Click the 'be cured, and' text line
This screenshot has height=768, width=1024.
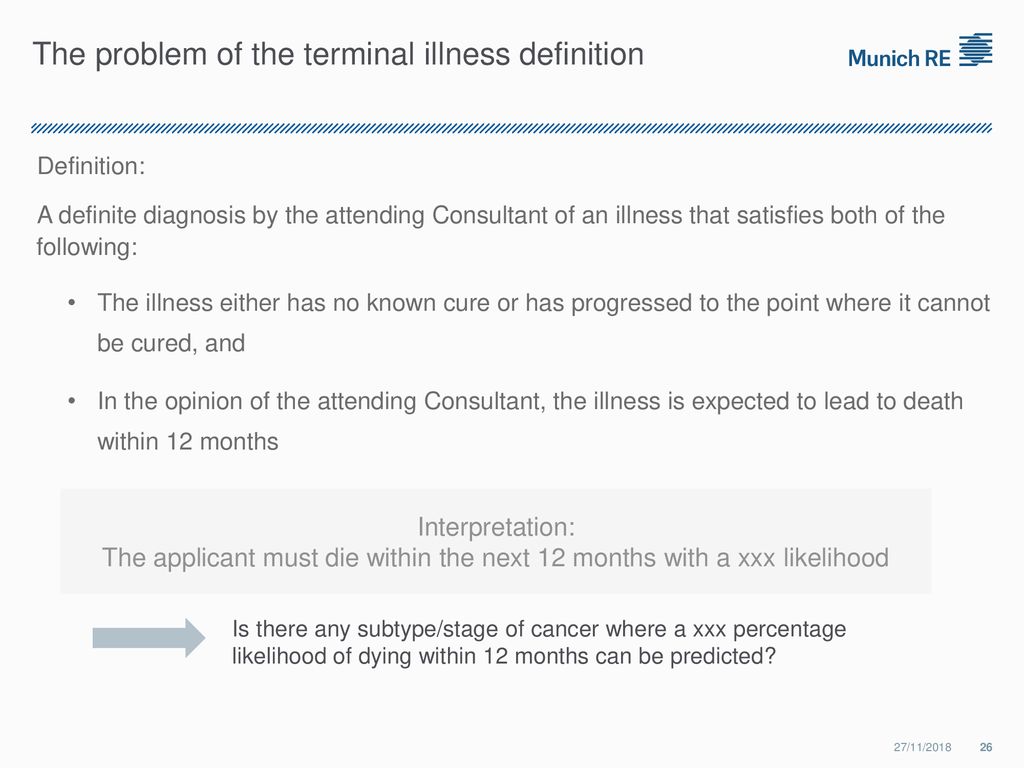tap(171, 344)
